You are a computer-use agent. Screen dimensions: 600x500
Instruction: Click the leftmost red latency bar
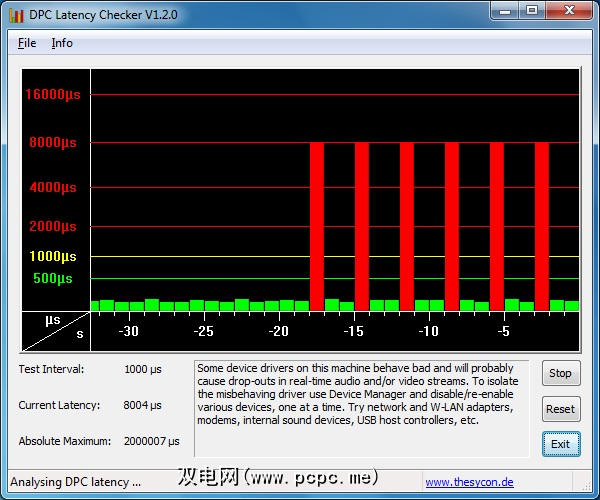pos(316,226)
